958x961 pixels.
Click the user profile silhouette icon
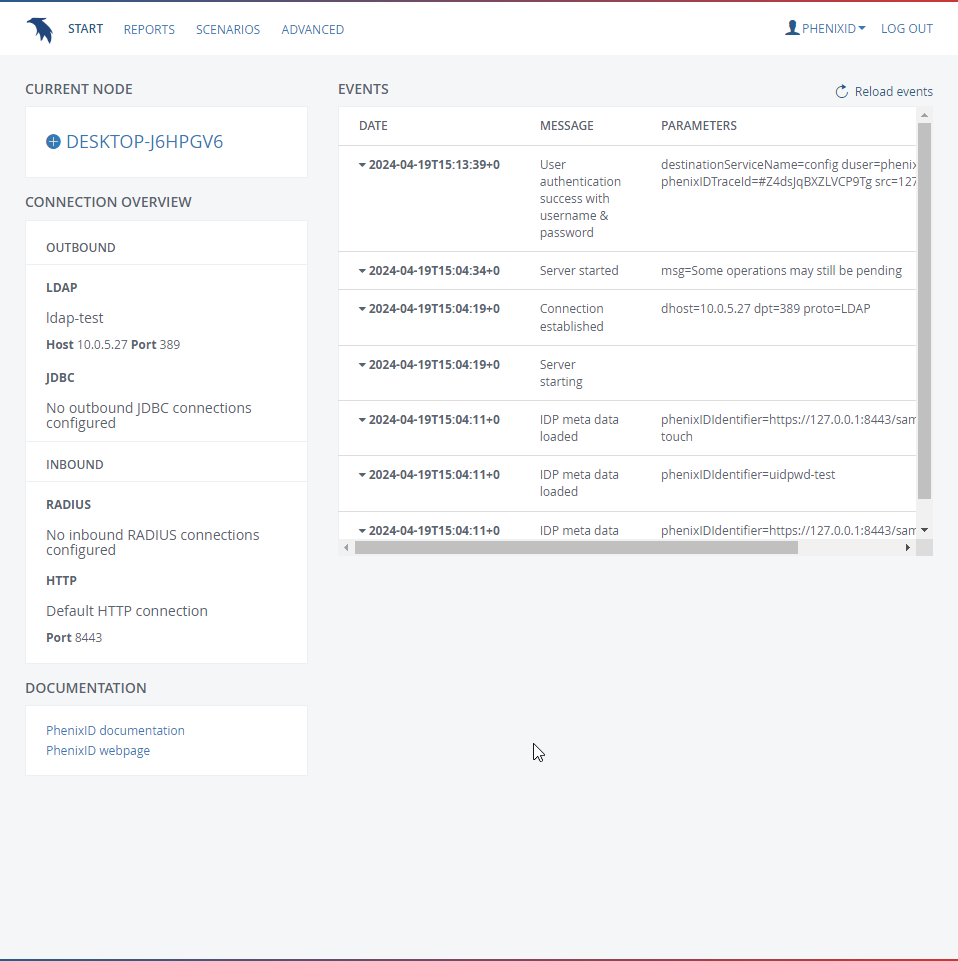[x=792, y=28]
